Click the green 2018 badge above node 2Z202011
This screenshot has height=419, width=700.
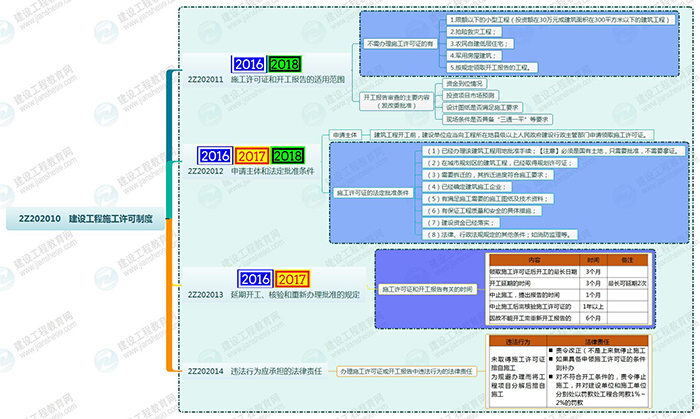[285, 64]
